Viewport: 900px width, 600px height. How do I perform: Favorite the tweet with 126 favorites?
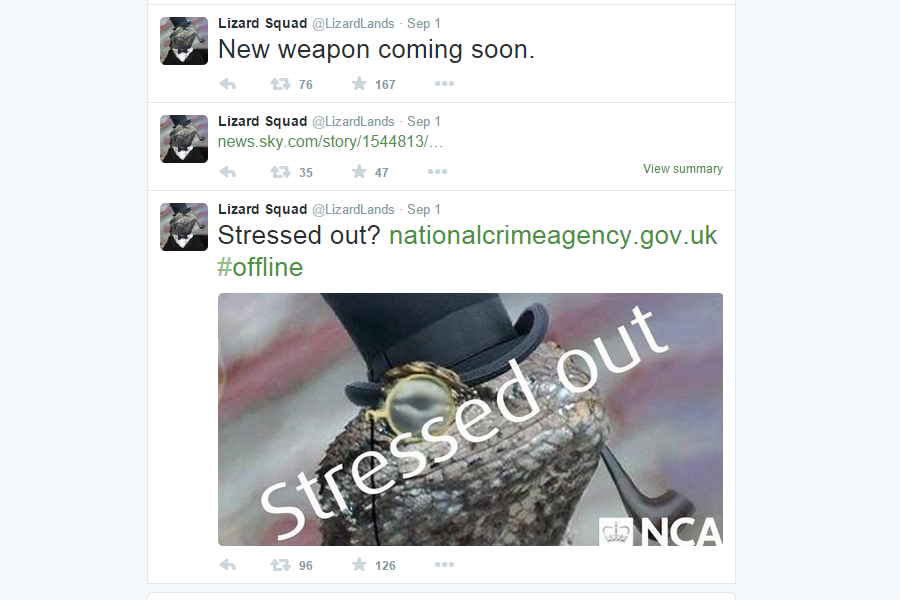click(x=359, y=564)
